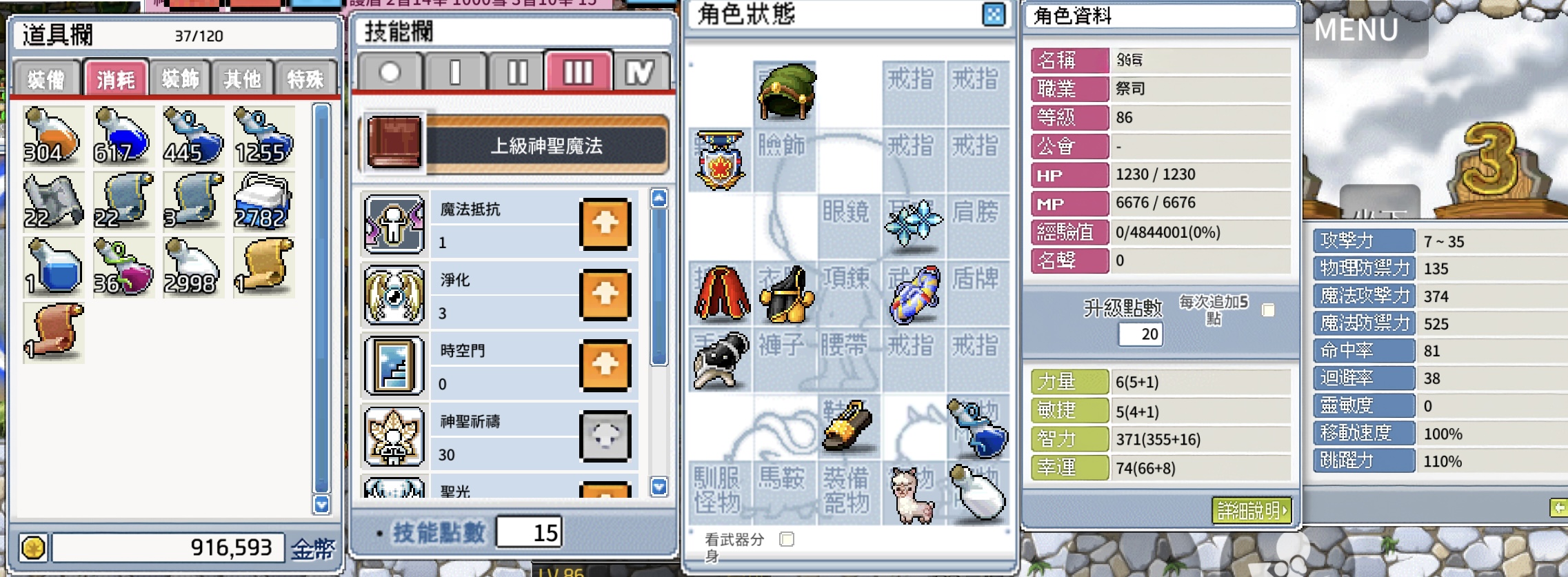This screenshot has height=577, width=1568.
Task: Toggle the 每次追加5點 checkbox
Action: coord(1268,310)
